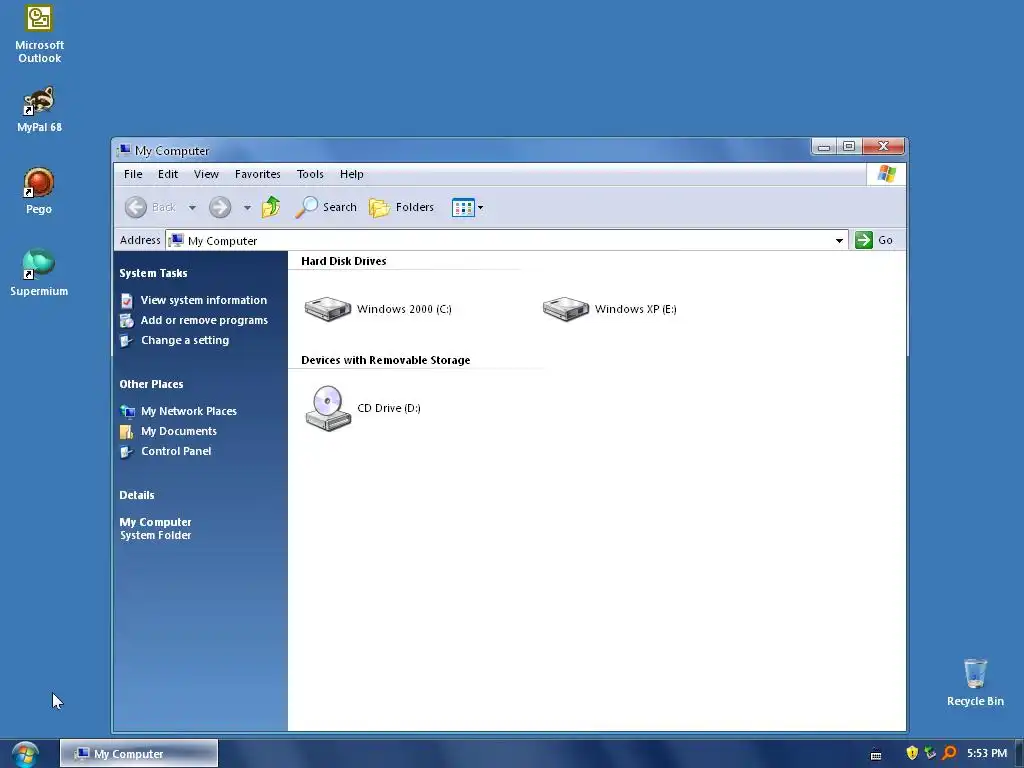The image size is (1024, 768).
Task: Show the Folders pane
Action: tap(402, 207)
